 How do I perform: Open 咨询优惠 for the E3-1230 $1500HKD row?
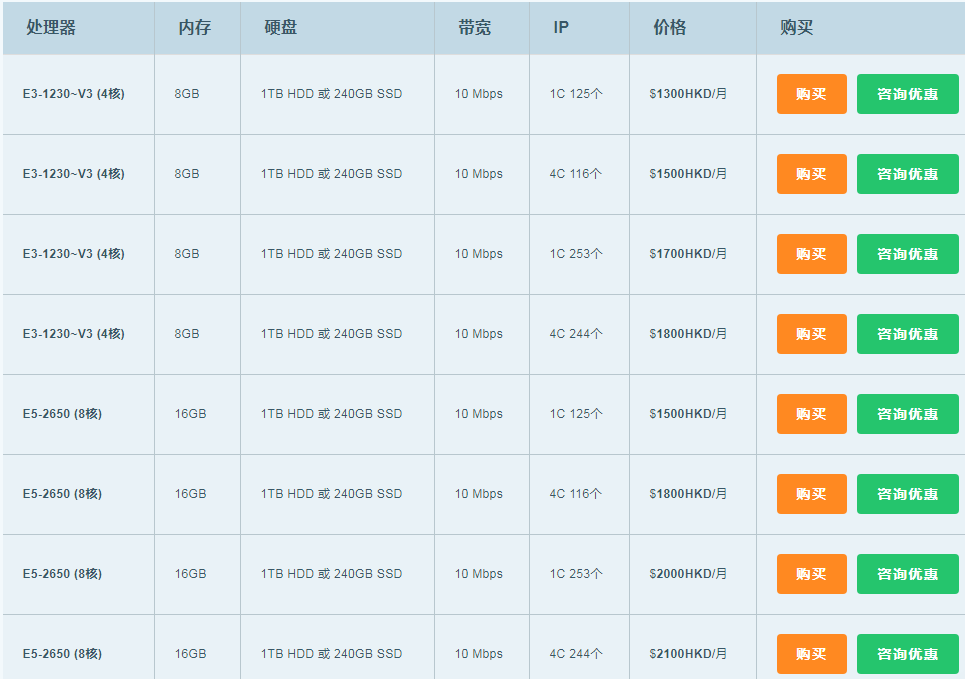tap(907, 174)
